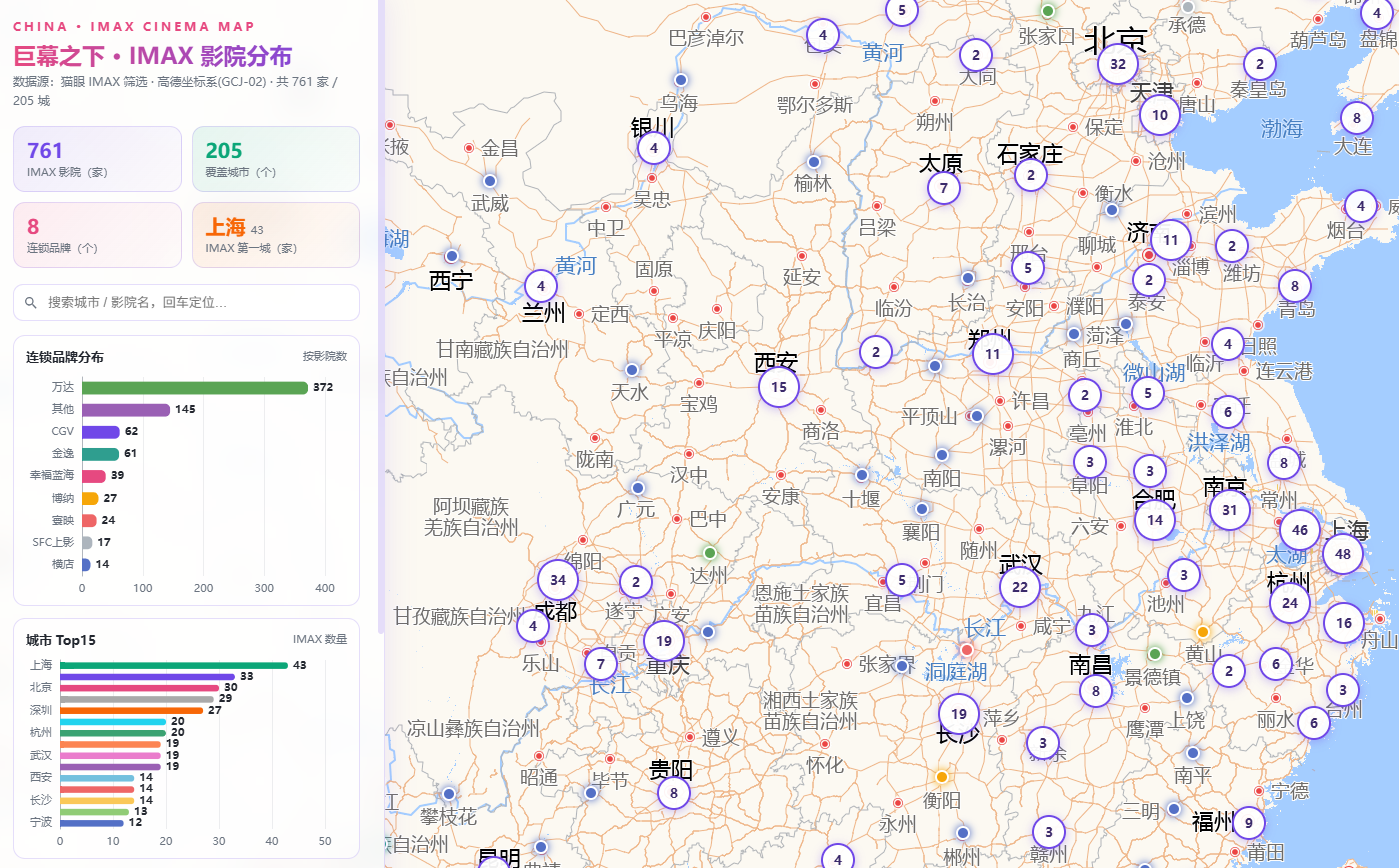Click the 上海 IMAX第一城 stat card
The image size is (1399, 868).
pyautogui.click(x=275, y=235)
